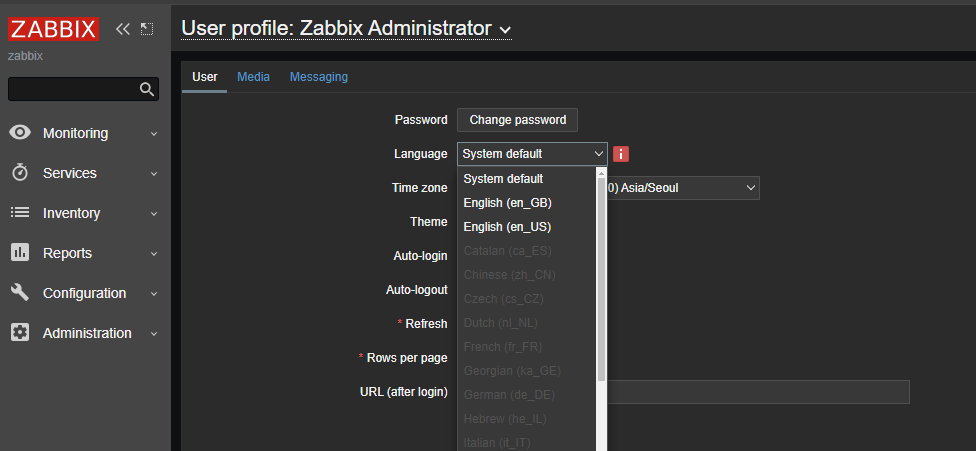Click the disabled Dutch (nl_NL) option

point(527,323)
